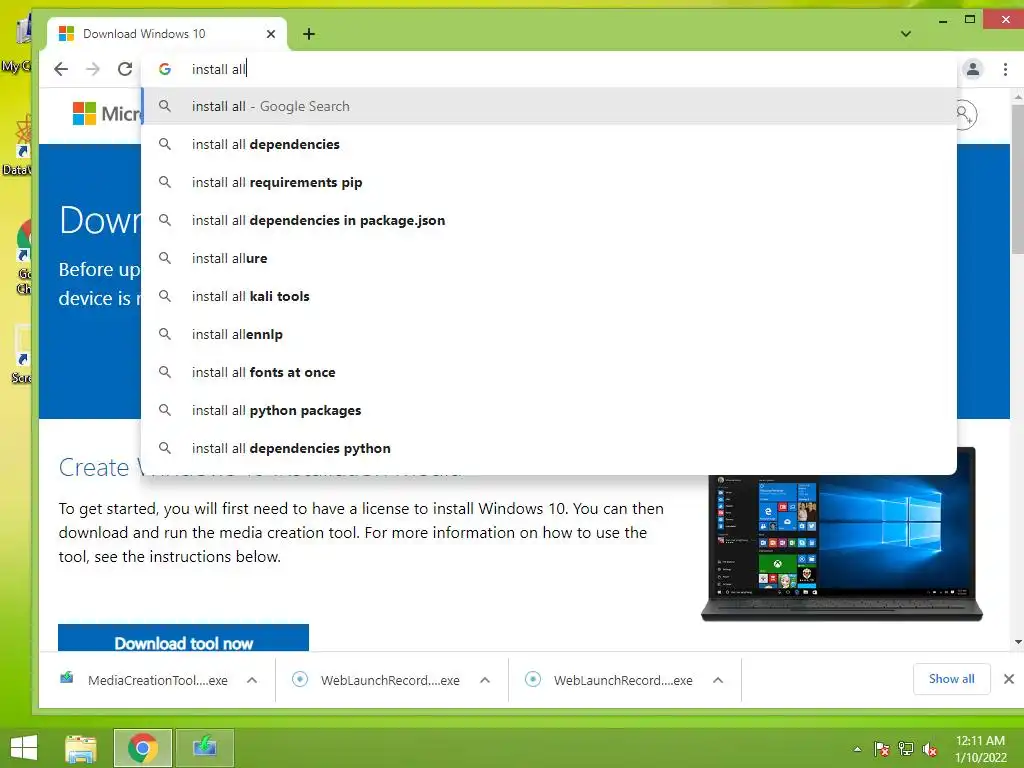
Task: Close the Download Windows 10 tab
Action: [x=271, y=34]
